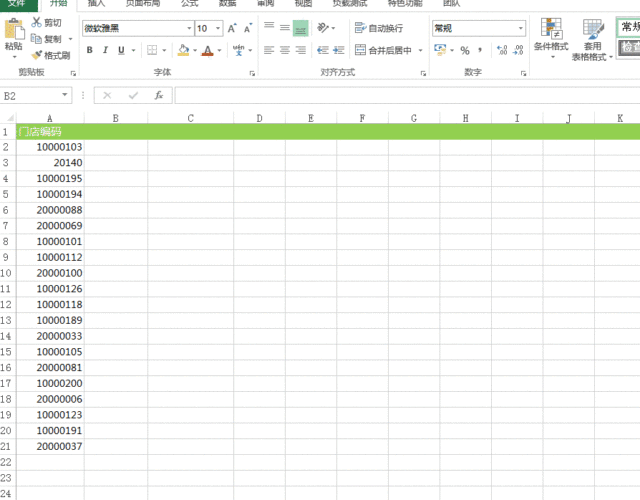Toggle bottom align button

(x=300, y=28)
